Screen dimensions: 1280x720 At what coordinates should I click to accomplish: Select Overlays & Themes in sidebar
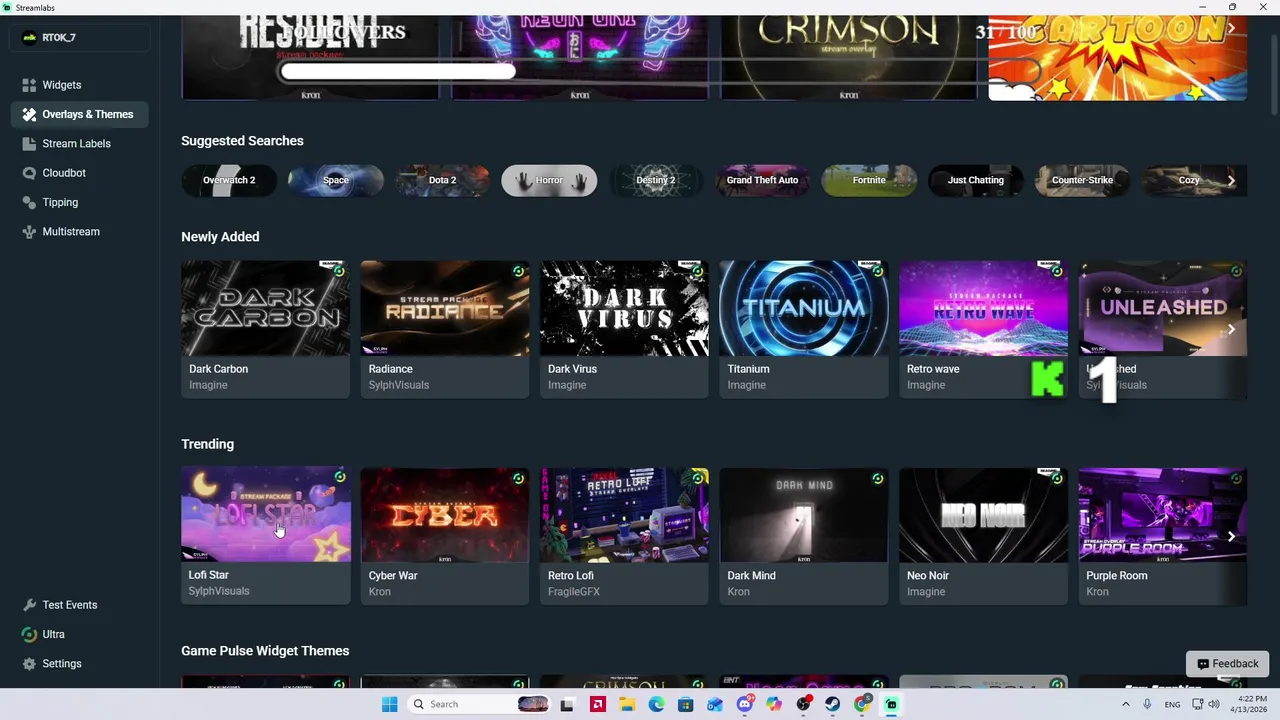pos(80,114)
